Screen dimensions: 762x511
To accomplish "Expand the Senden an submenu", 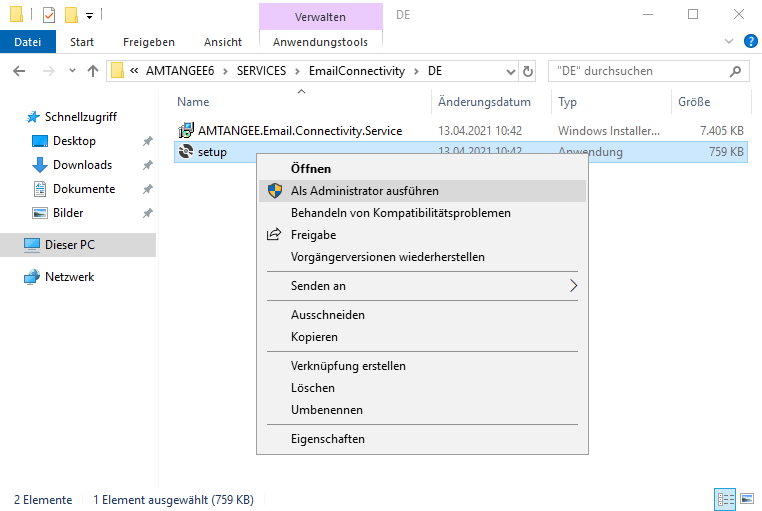I will pos(422,286).
